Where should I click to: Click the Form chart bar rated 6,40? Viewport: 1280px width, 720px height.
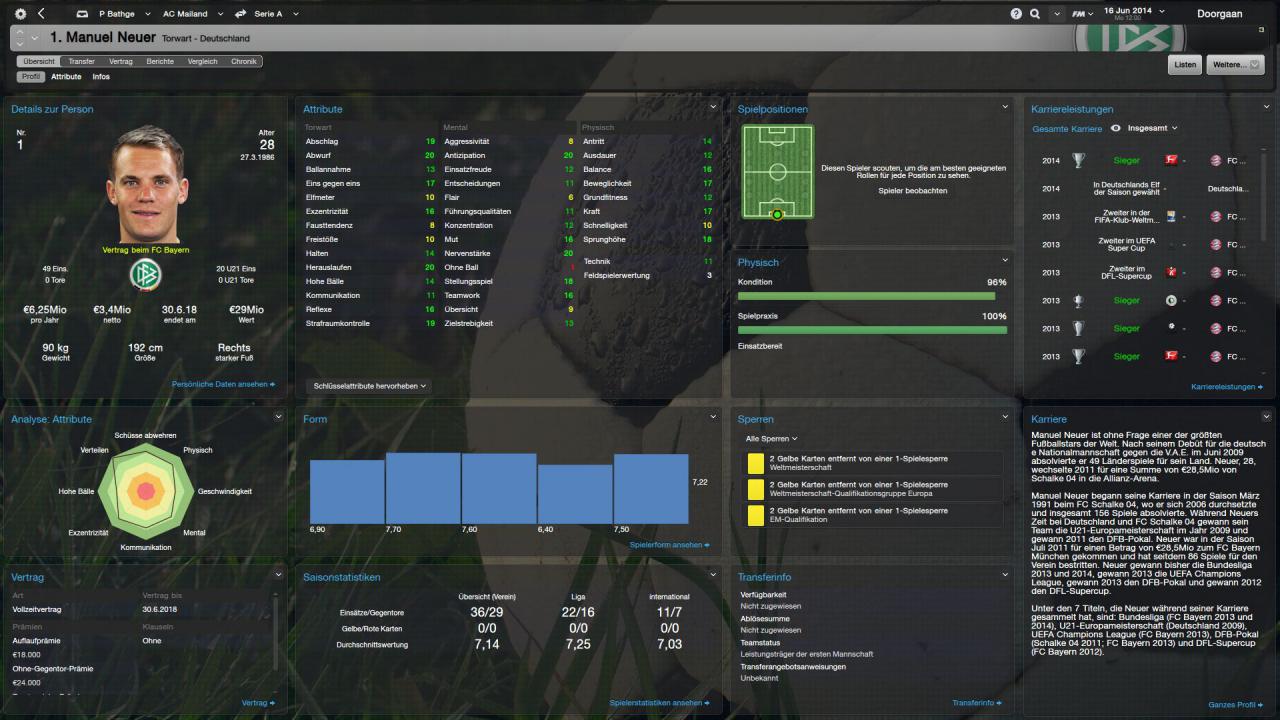(x=575, y=494)
